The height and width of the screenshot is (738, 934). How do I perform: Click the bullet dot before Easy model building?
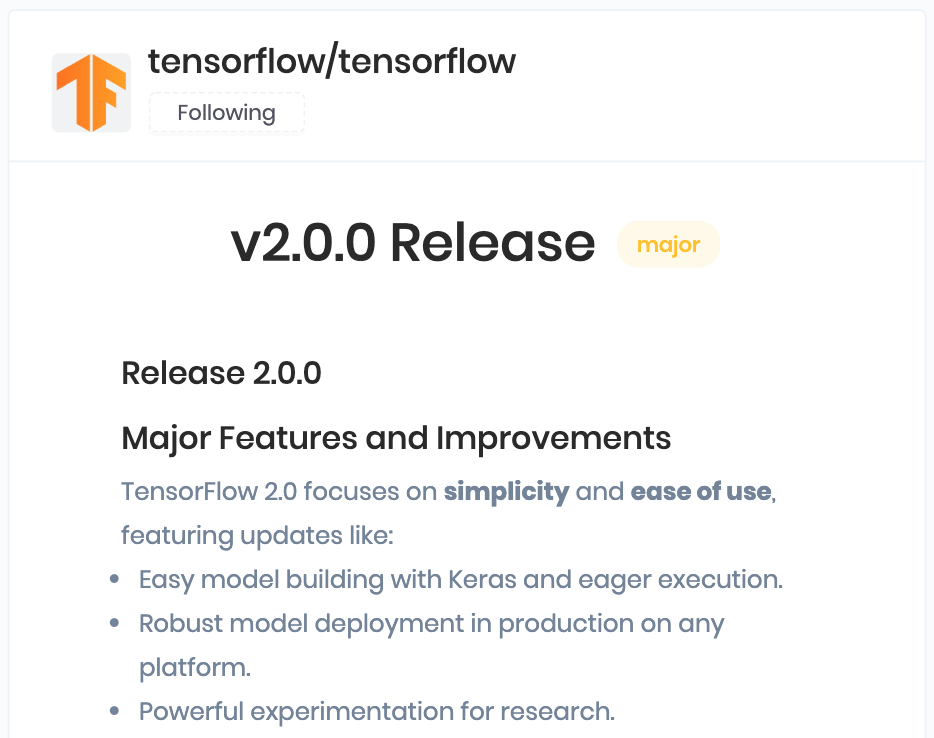point(115,580)
